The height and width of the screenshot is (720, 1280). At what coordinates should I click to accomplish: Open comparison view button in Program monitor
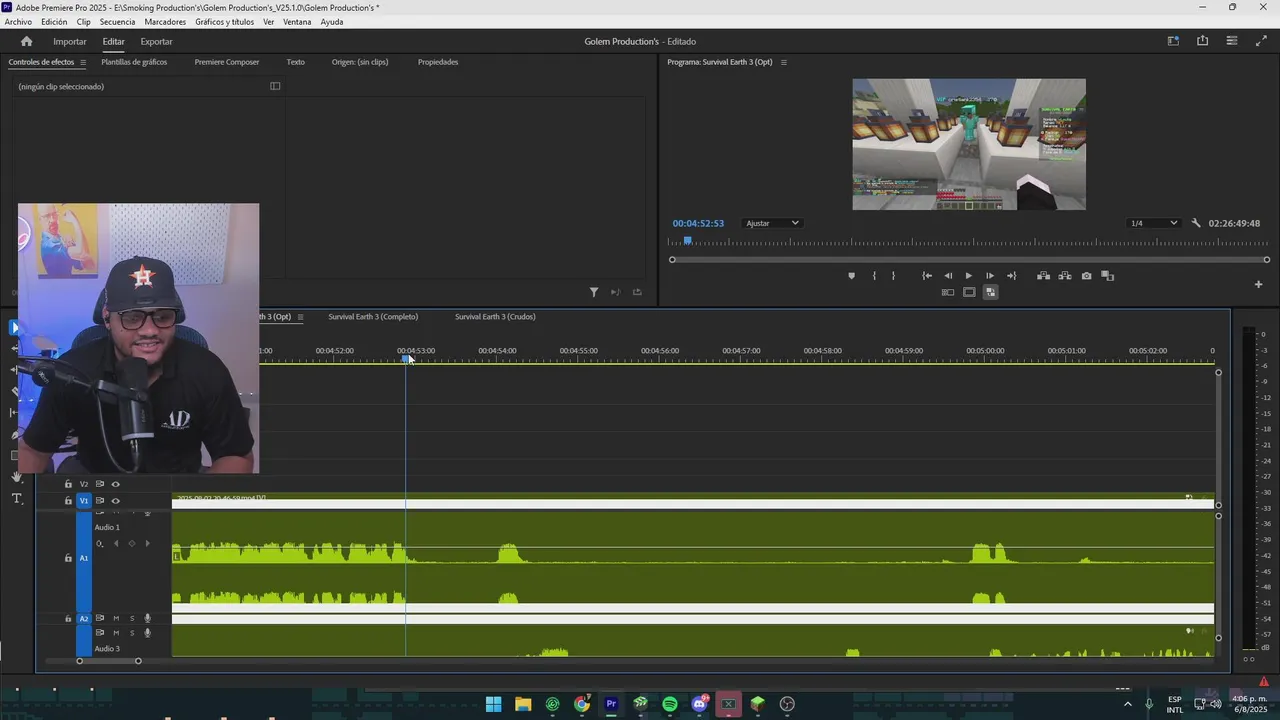coord(1107,276)
